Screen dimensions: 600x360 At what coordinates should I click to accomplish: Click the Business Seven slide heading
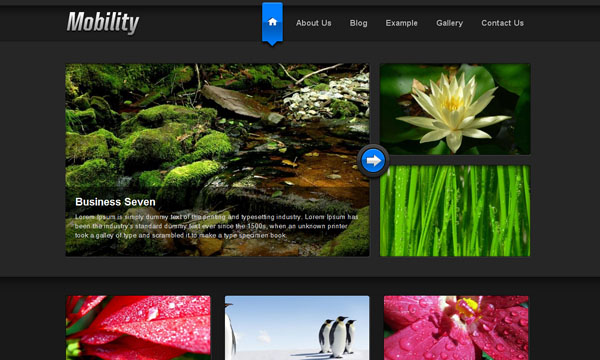click(115, 202)
